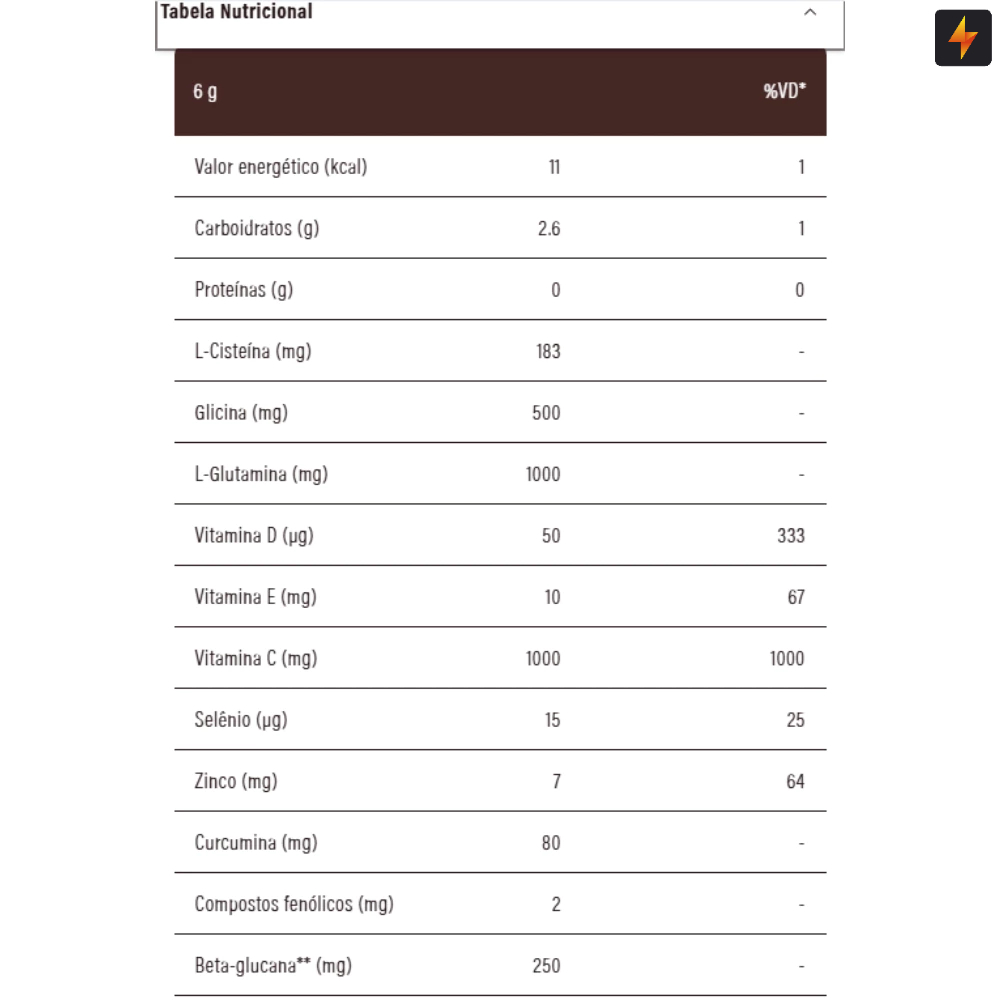1000x1000 pixels.
Task: Click the Compostos fenólicos (mg) label
Action: (x=294, y=904)
